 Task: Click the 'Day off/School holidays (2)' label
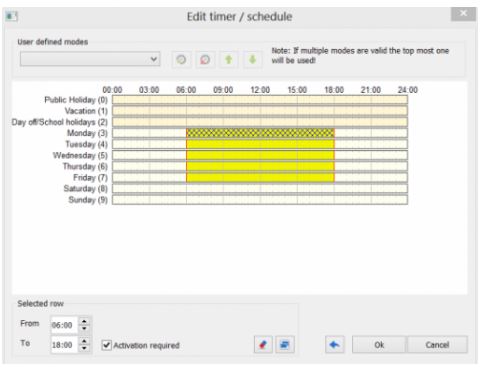pos(60,122)
